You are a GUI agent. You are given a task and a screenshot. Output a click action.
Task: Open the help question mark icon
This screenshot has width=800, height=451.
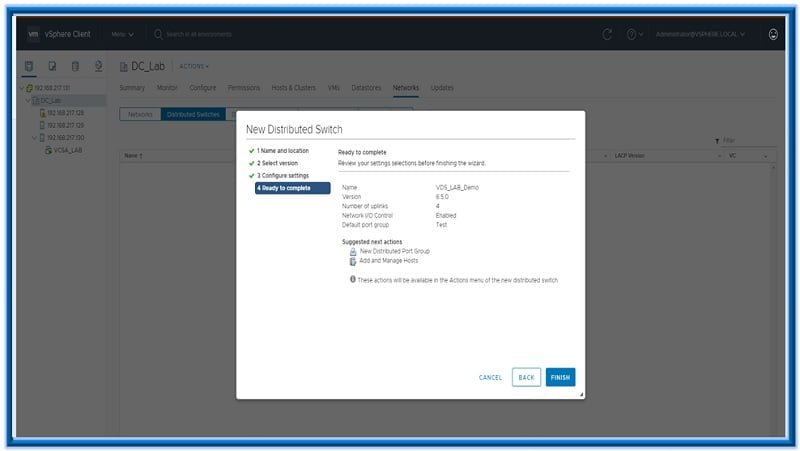632,34
